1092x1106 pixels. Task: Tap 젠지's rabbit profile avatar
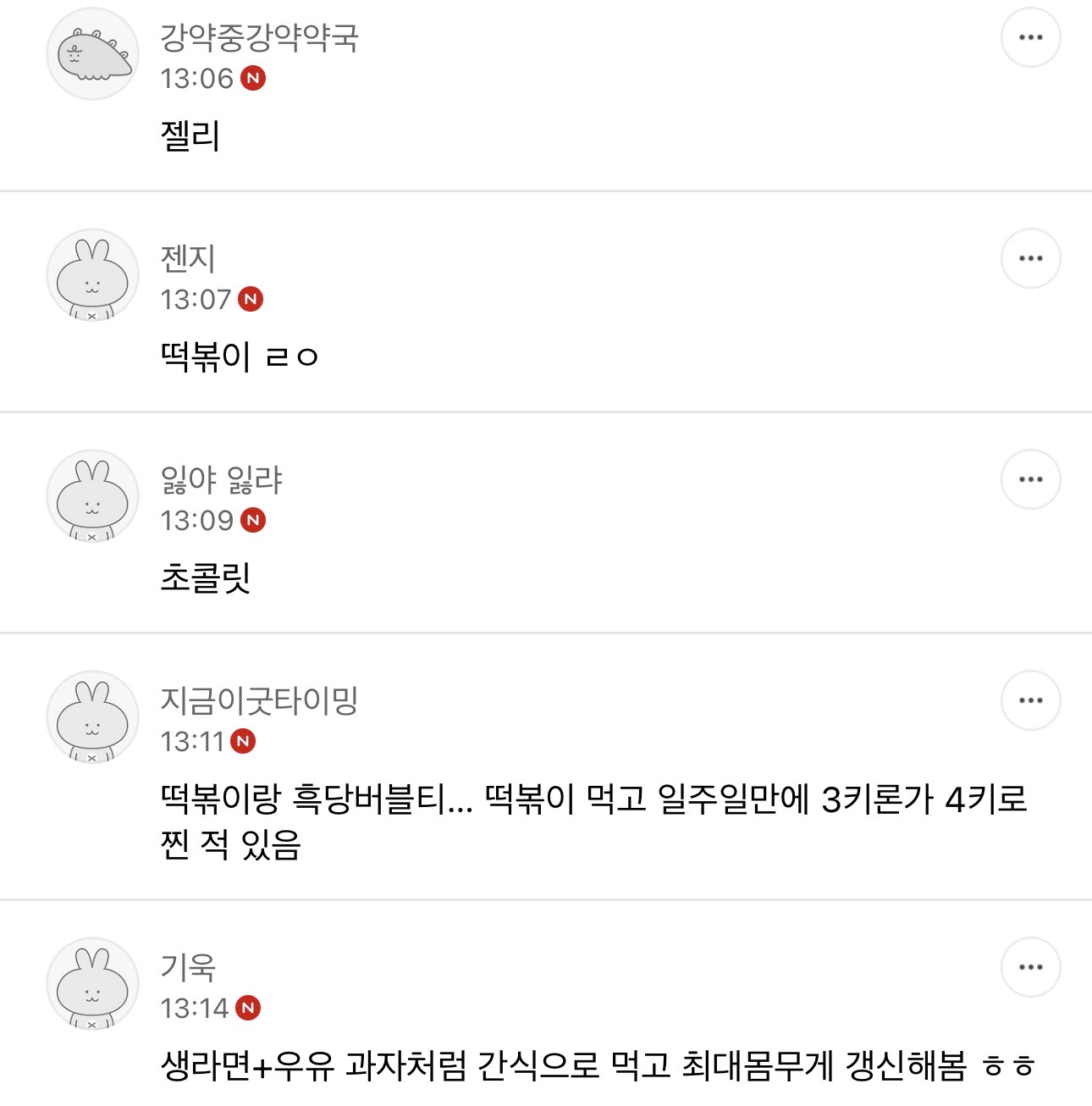coord(92,275)
